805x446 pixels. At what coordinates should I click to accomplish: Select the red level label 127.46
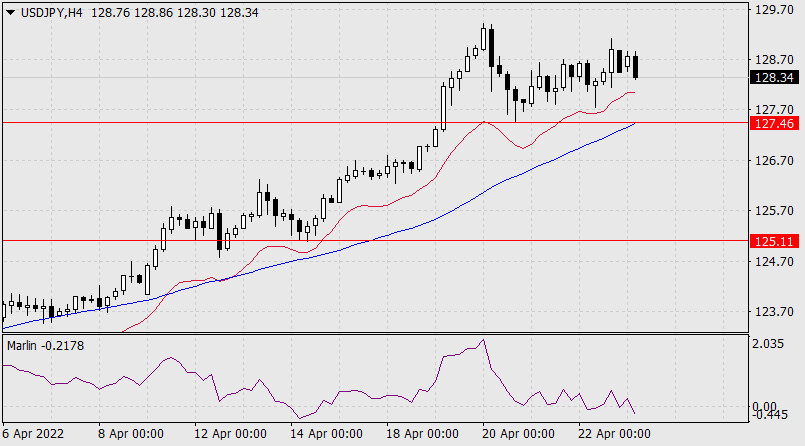point(774,123)
